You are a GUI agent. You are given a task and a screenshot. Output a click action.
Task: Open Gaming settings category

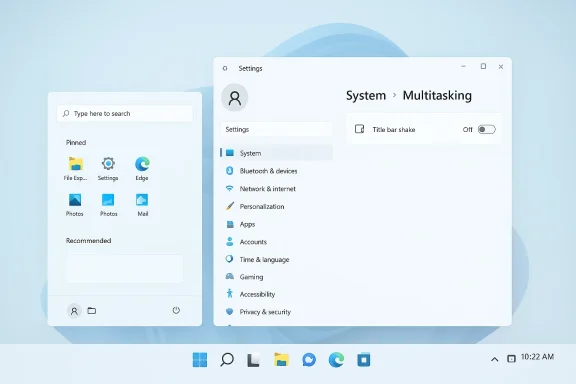tap(277, 277)
